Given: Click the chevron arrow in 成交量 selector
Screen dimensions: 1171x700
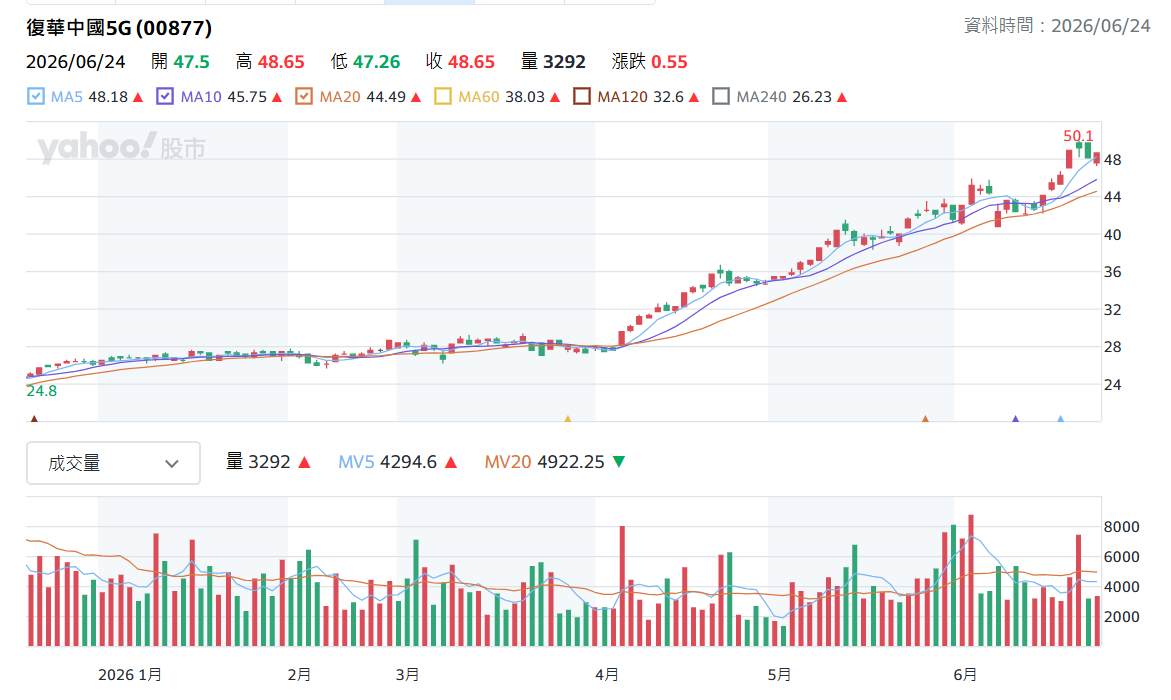Looking at the screenshot, I should (172, 464).
